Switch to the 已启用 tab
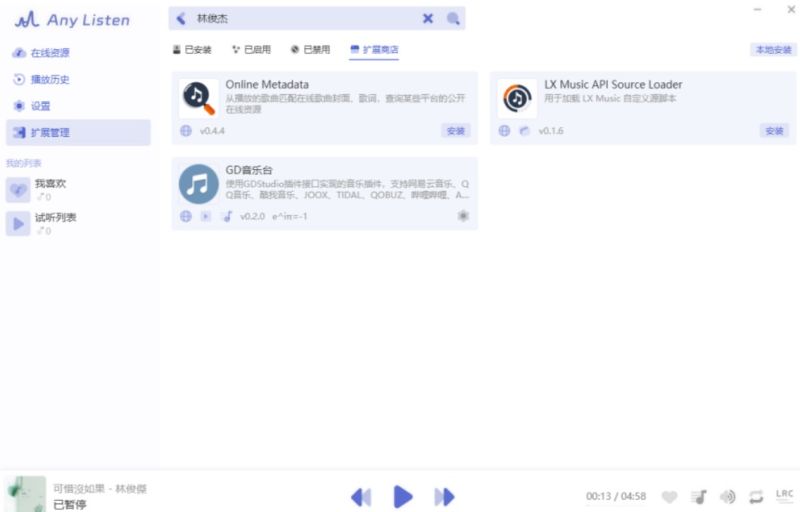Viewport: 800px width, 512px height. 251,49
